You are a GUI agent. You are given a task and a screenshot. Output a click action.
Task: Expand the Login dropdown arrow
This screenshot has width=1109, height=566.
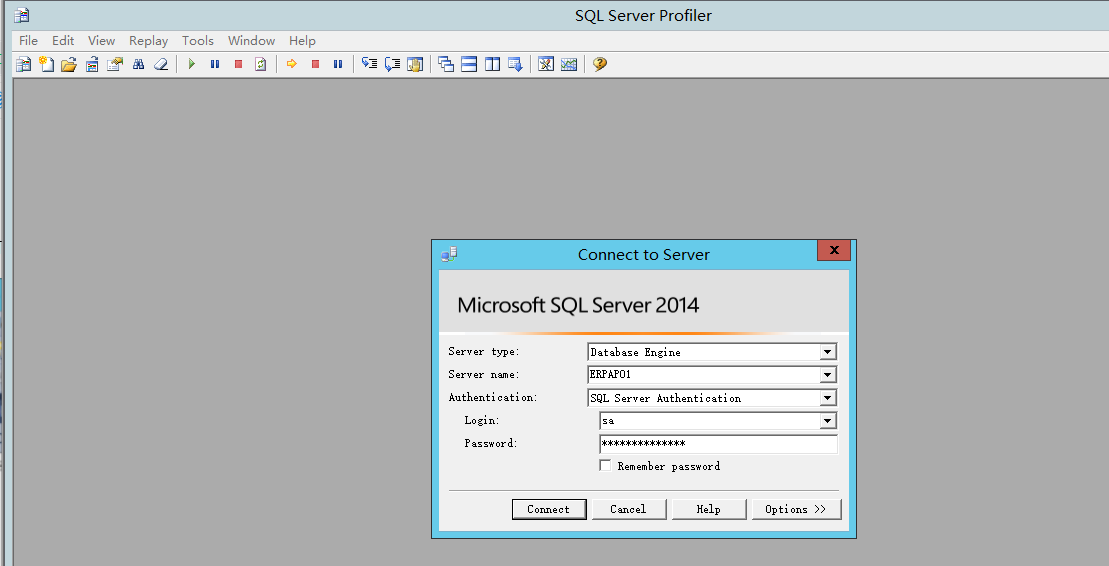(828, 421)
